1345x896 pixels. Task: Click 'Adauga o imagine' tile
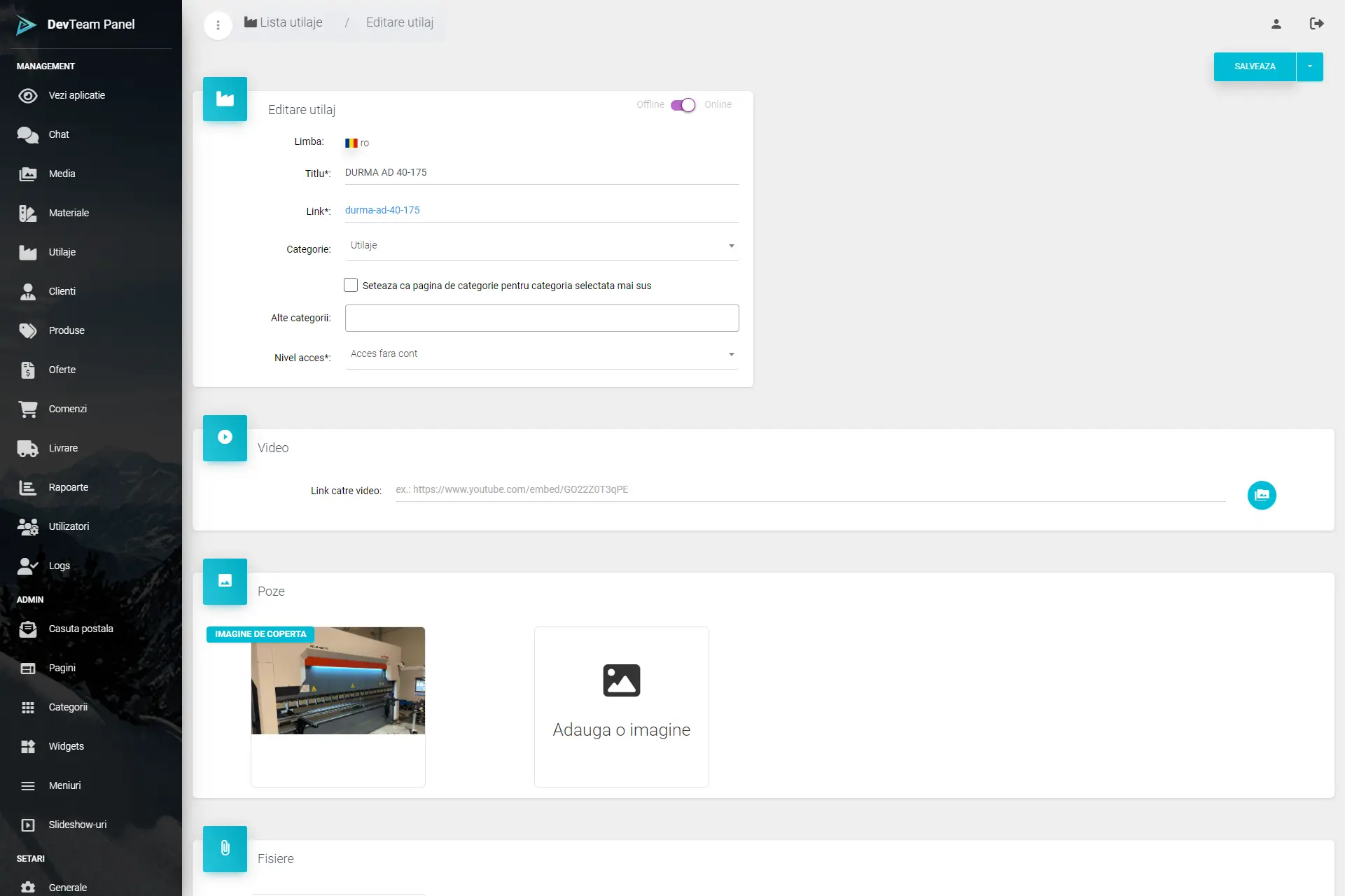[621, 706]
